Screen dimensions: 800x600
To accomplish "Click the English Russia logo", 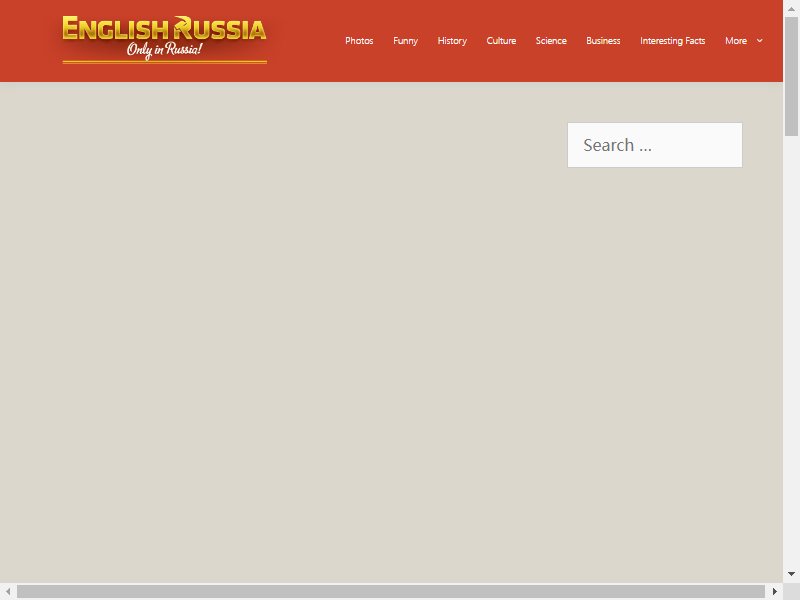I will pos(164,39).
